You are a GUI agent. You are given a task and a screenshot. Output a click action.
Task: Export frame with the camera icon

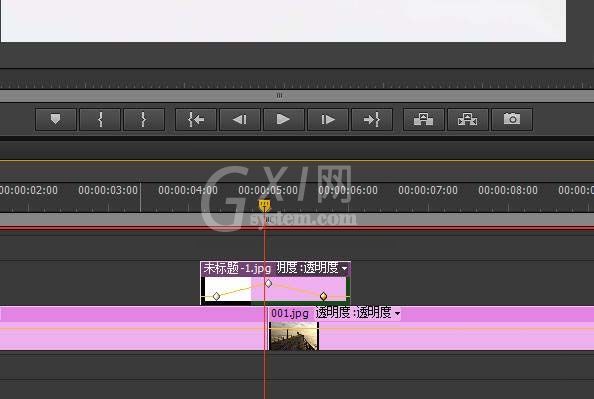pos(512,119)
